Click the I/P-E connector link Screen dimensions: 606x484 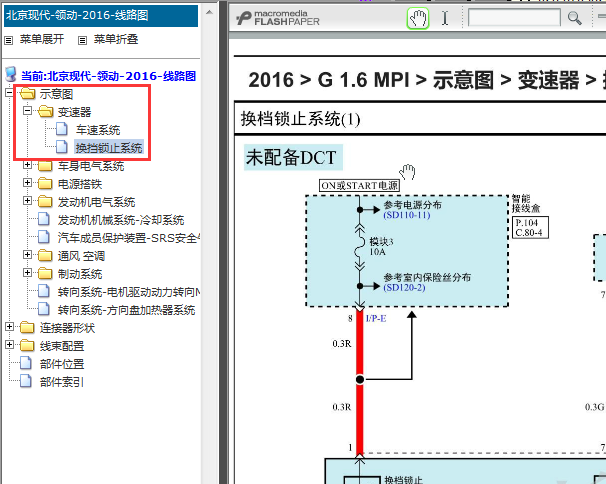(376, 319)
